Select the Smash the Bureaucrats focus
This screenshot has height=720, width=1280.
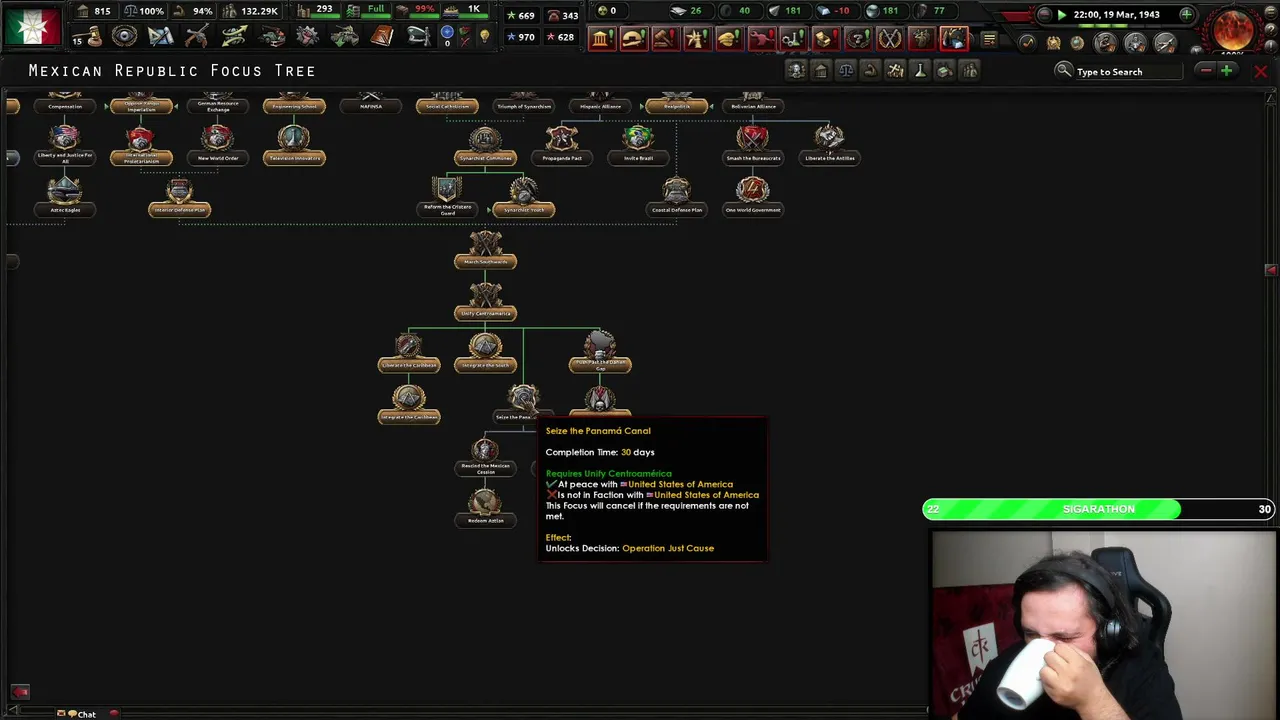[753, 145]
